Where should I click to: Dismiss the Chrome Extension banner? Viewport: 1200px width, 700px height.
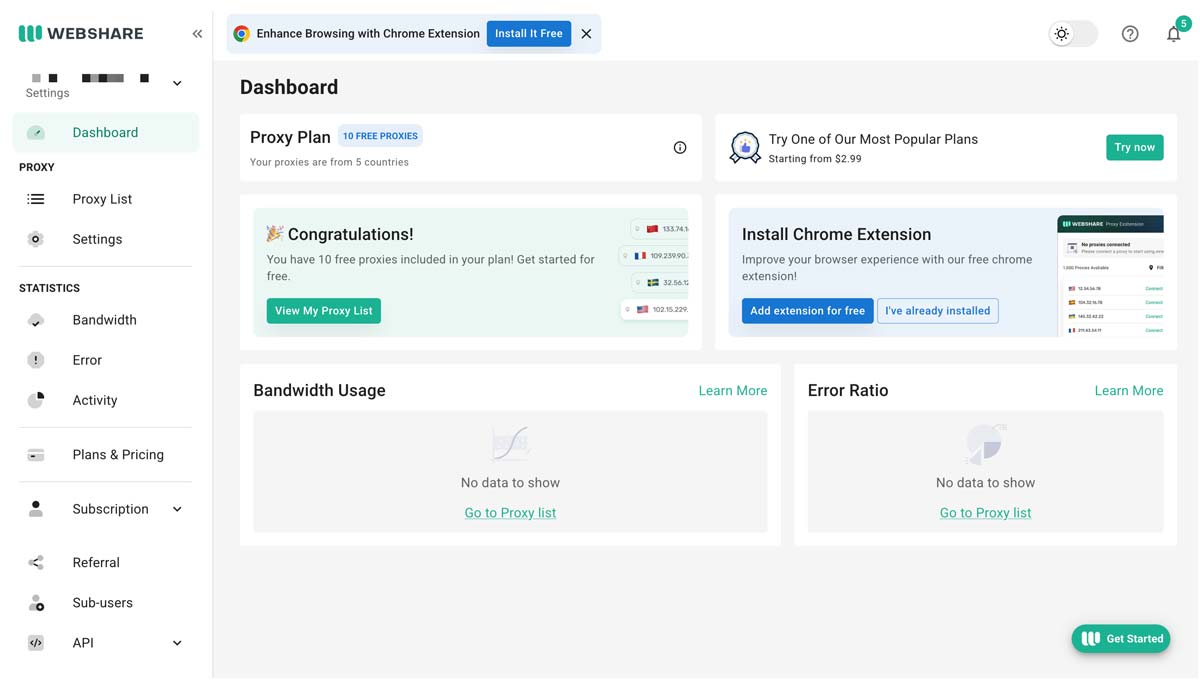click(x=586, y=34)
